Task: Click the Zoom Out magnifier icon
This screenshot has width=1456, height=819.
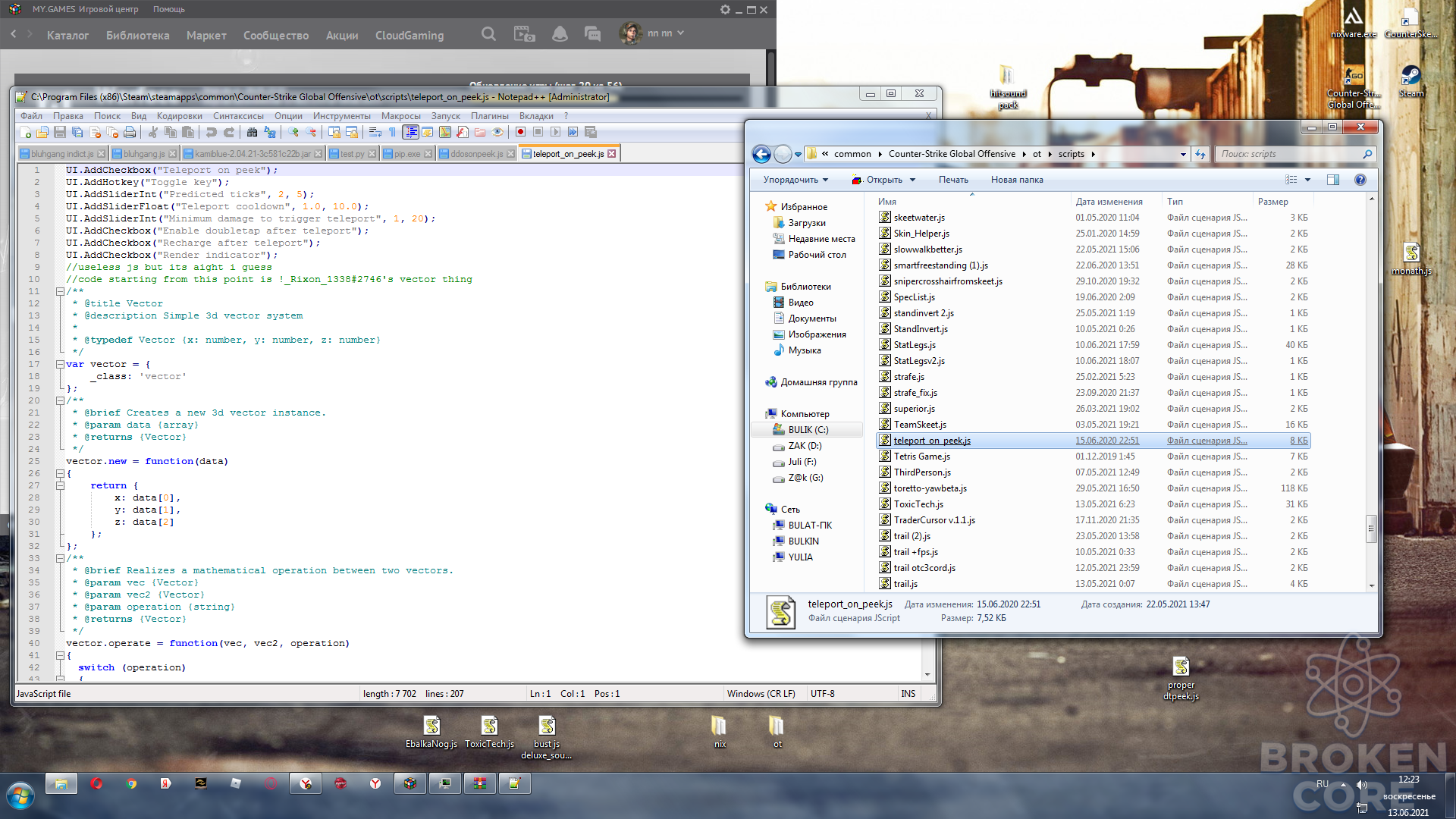Action: point(311,132)
